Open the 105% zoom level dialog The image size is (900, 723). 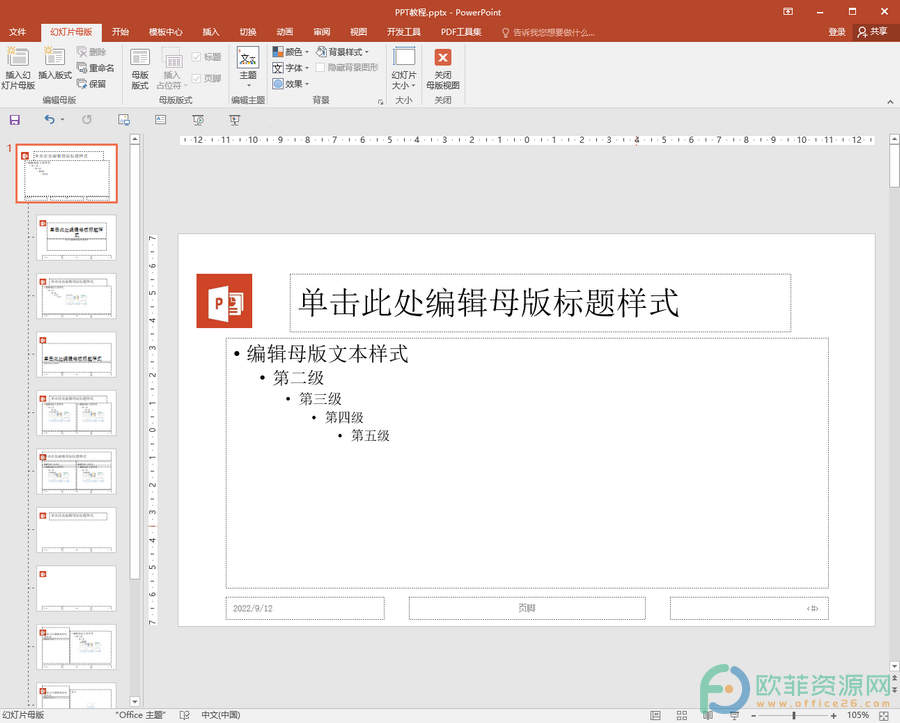[x=858, y=715]
